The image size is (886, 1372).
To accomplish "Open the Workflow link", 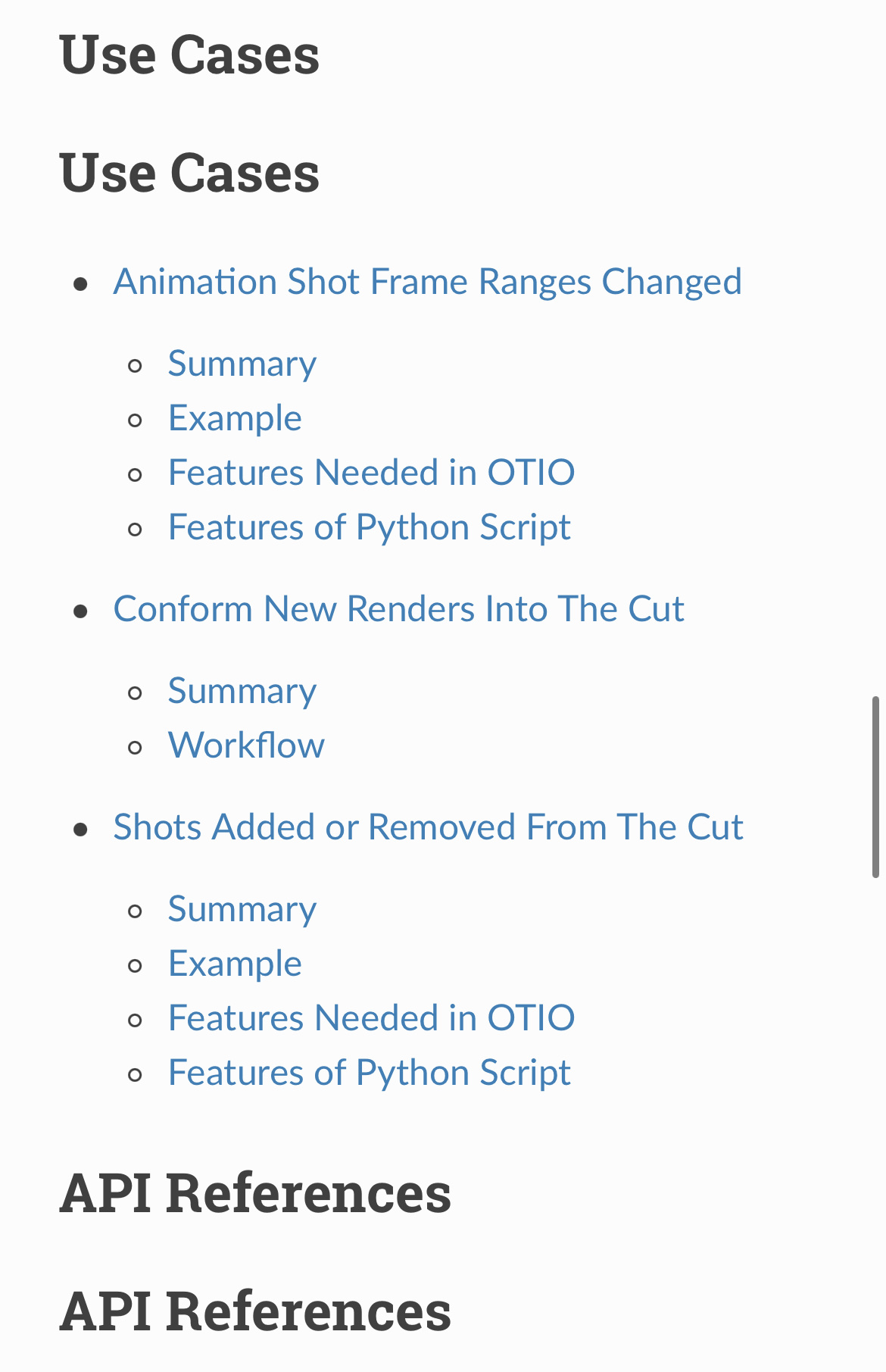I will coord(246,745).
